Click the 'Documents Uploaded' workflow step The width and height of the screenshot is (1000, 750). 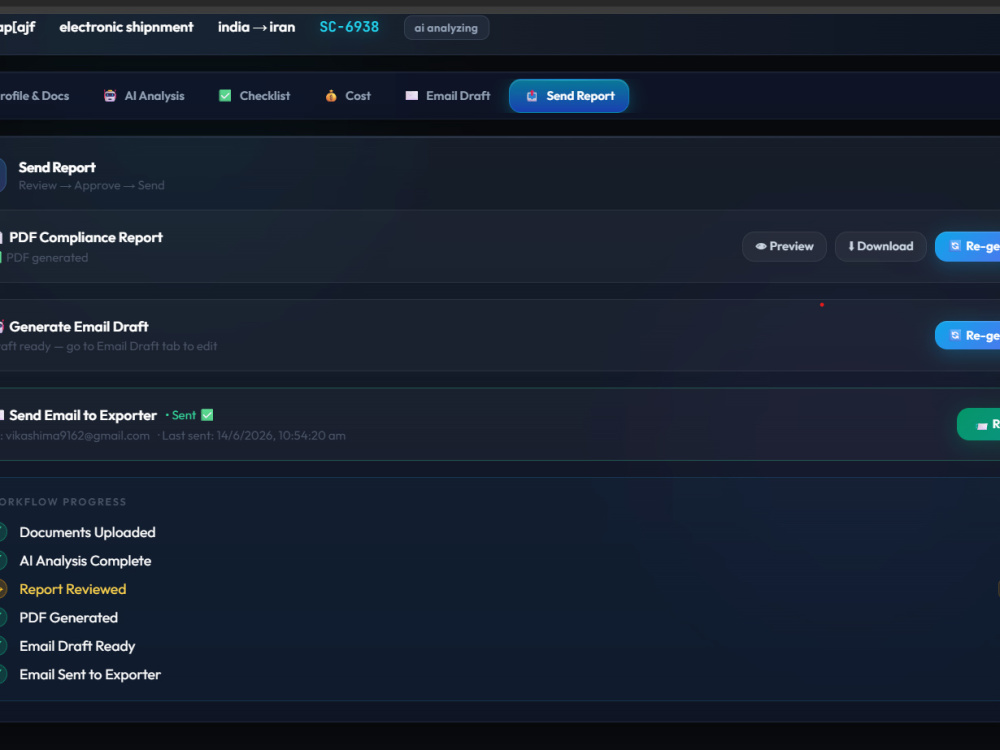[x=87, y=533]
